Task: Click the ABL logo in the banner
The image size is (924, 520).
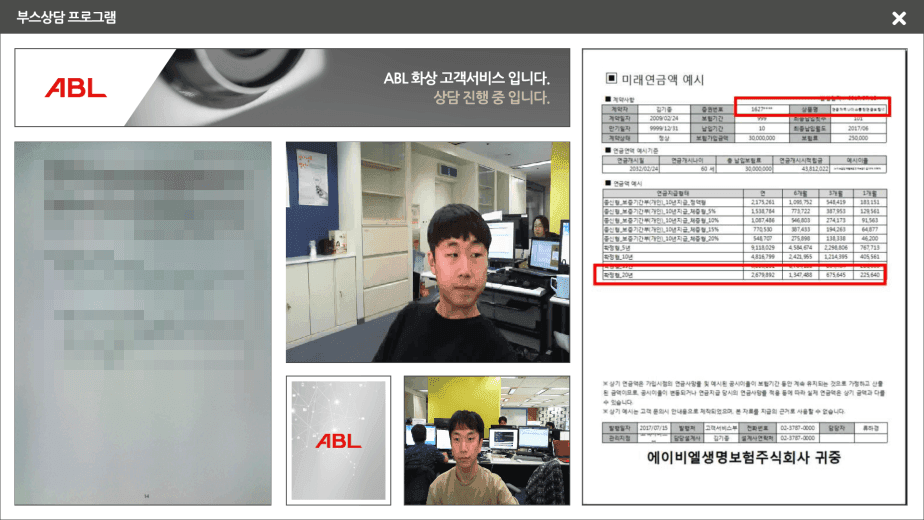Action: pos(75,88)
